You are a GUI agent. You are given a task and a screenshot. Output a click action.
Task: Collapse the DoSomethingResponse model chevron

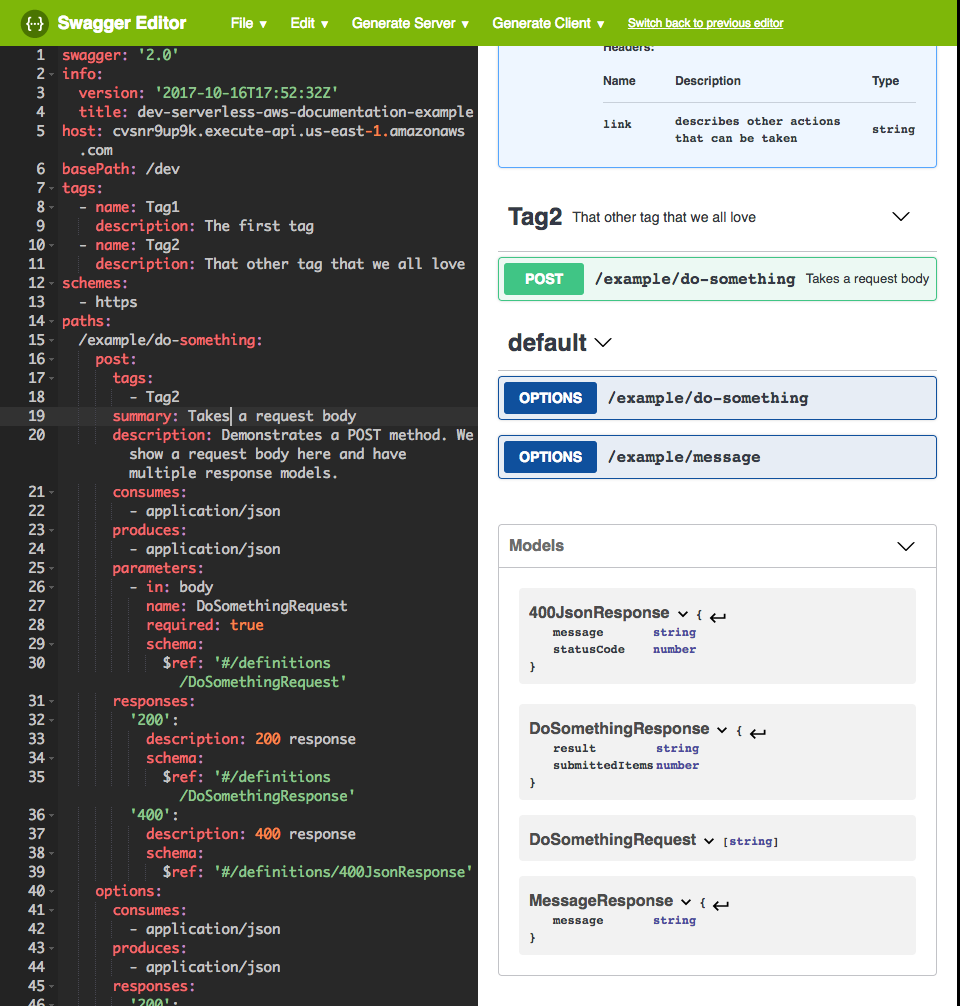tap(722, 730)
